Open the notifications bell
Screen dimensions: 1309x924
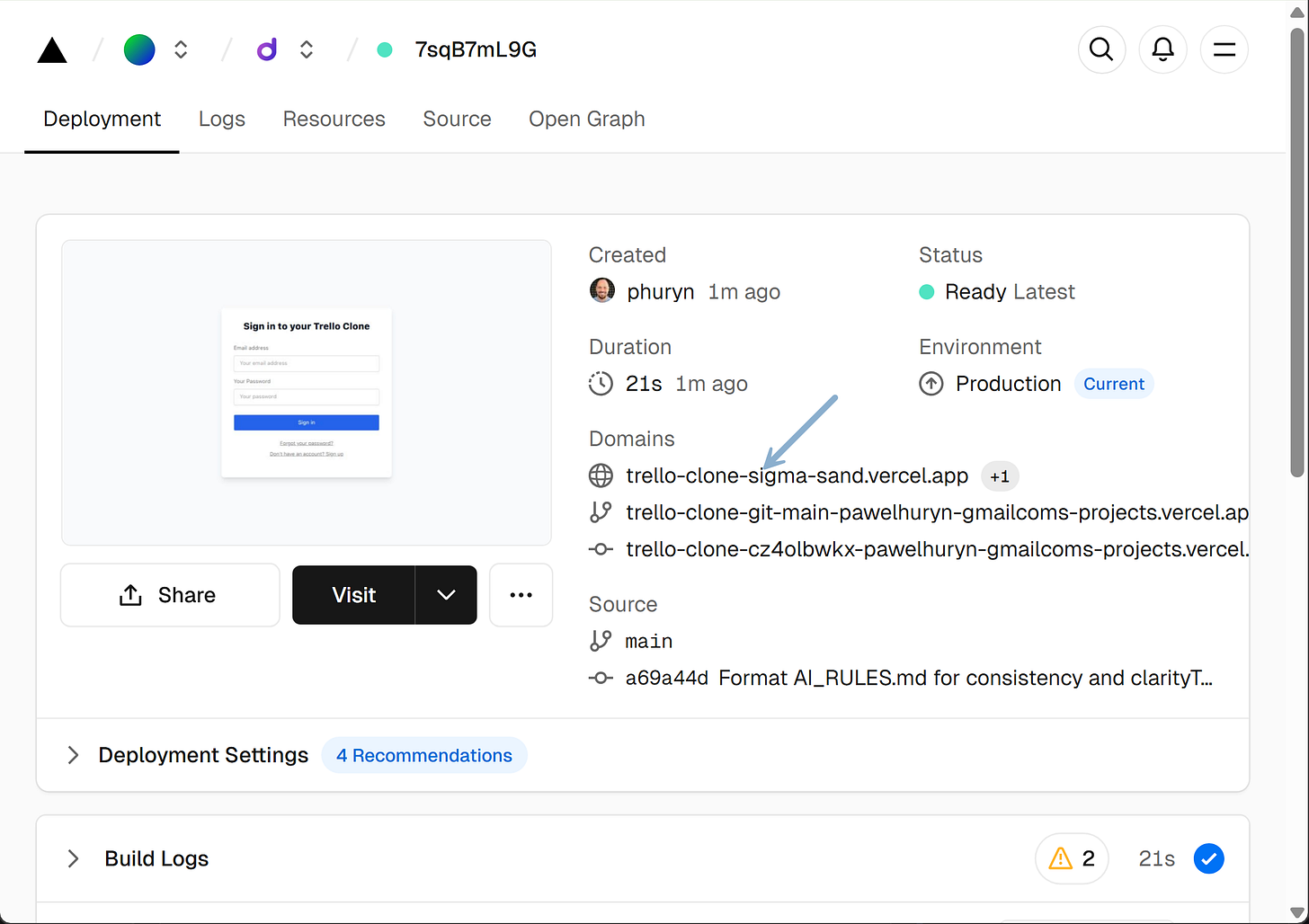tap(1162, 49)
